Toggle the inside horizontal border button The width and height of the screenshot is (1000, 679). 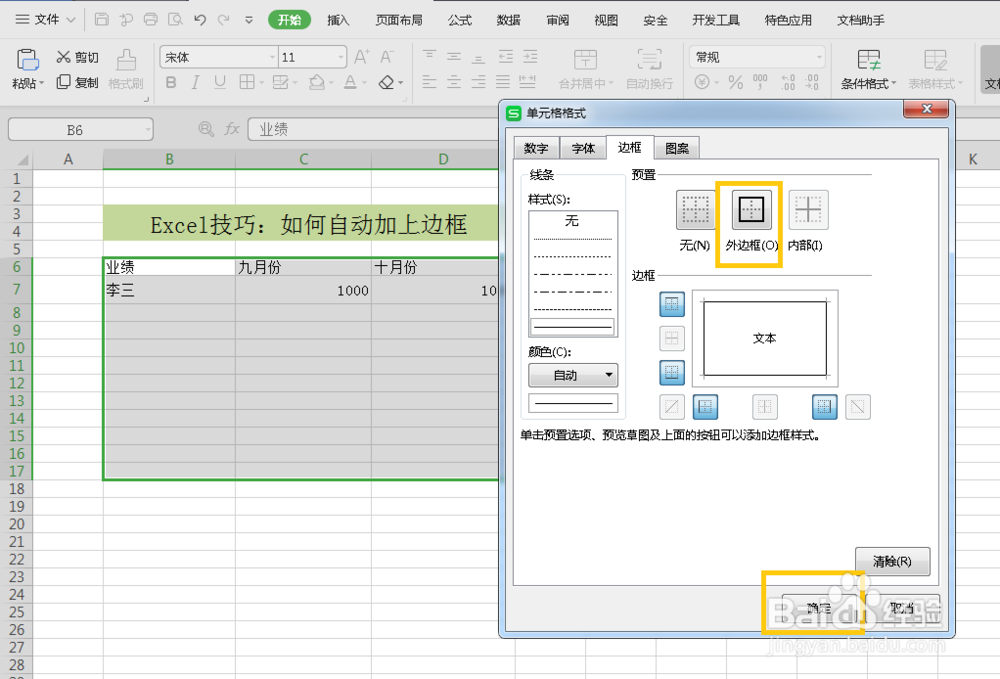(672, 339)
